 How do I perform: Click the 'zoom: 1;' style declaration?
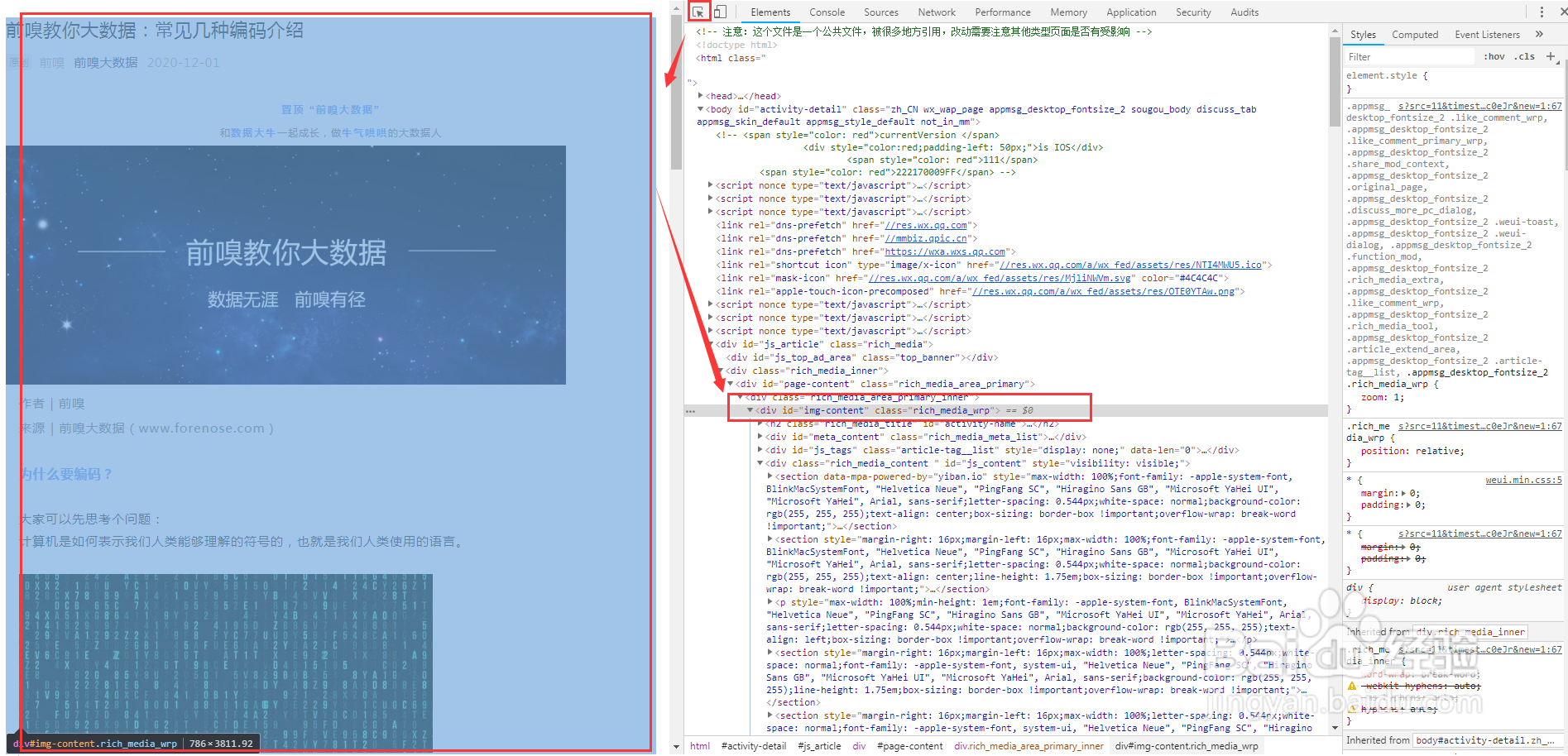tap(1383, 397)
